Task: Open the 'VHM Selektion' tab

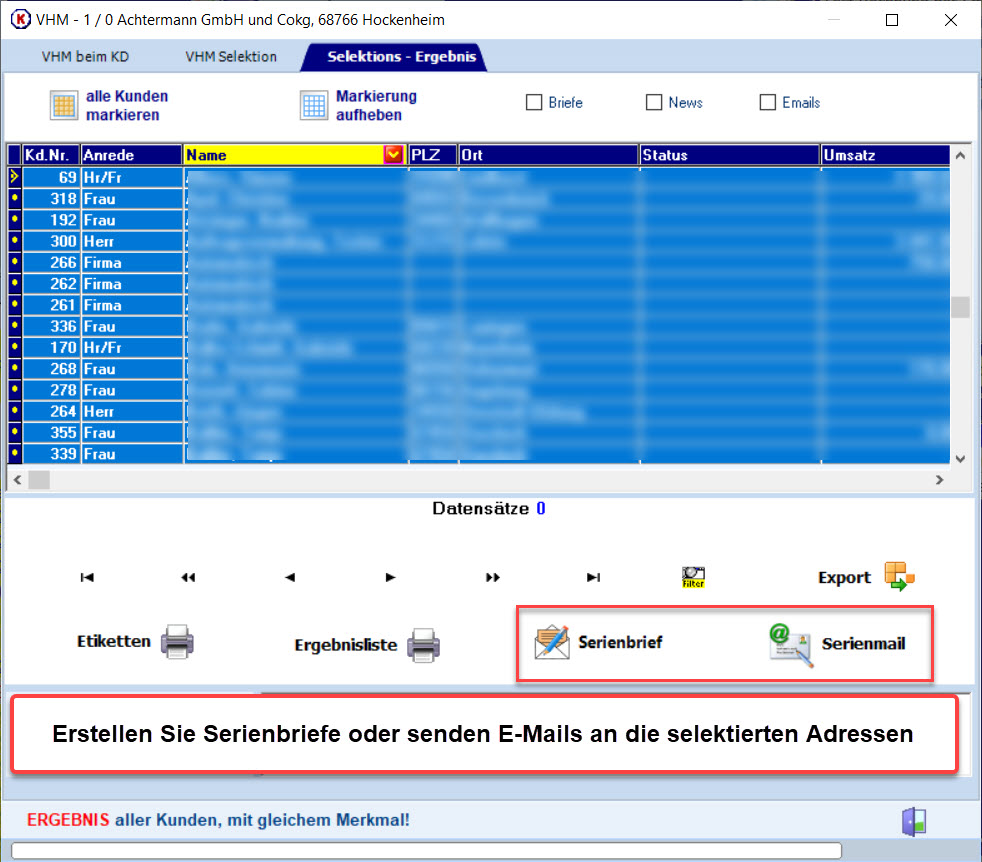Action: point(231,57)
